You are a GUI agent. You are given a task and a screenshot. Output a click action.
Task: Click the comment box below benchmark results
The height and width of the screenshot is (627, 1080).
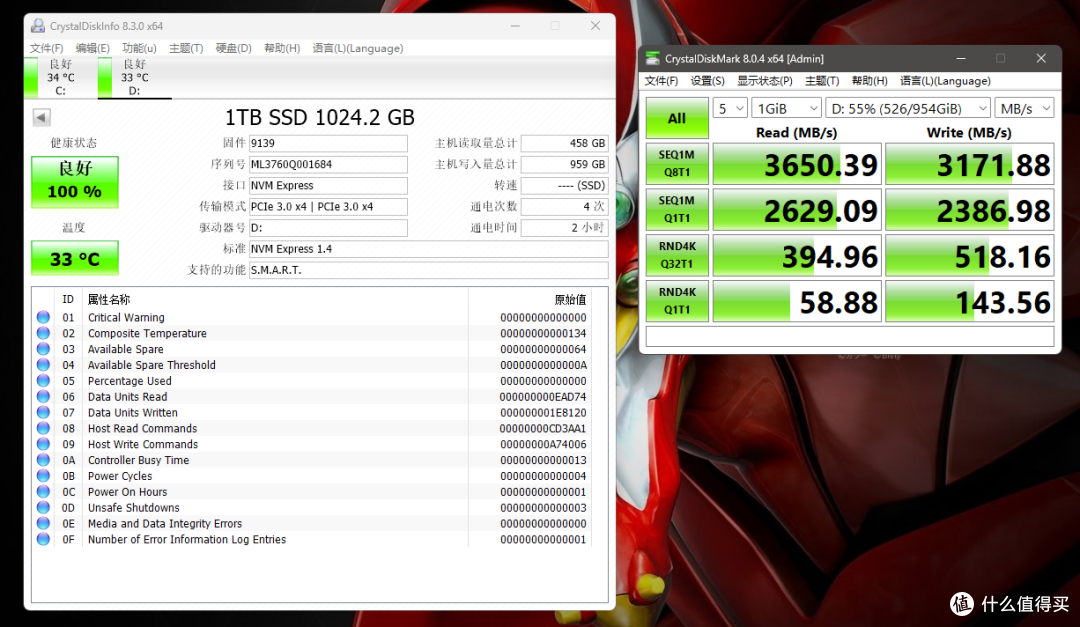pyautogui.click(x=850, y=336)
